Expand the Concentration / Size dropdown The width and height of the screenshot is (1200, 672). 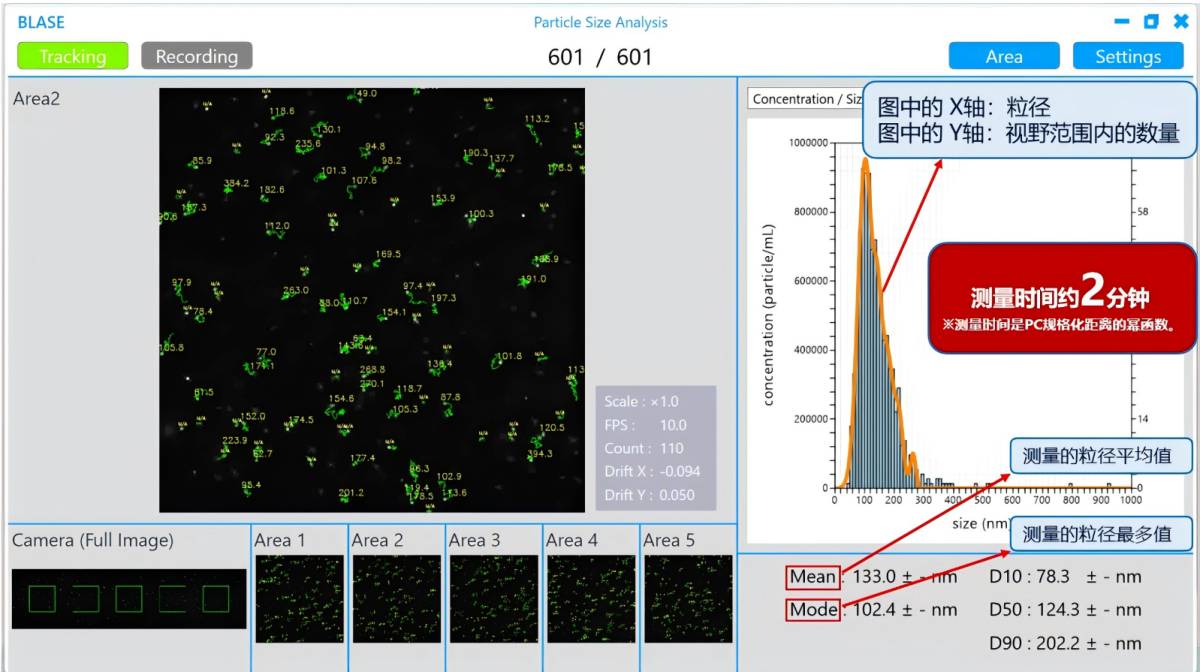(805, 99)
